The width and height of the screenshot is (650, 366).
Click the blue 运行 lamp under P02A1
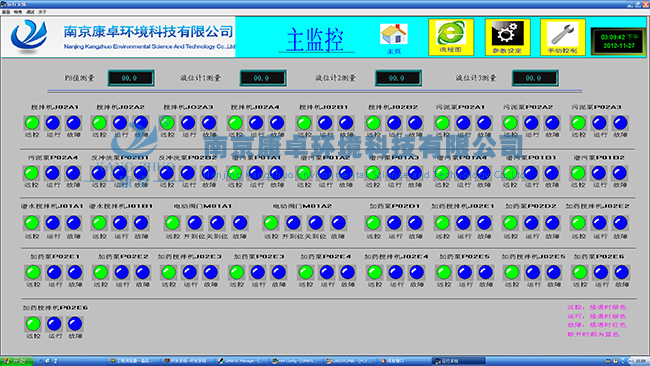pos(463,123)
